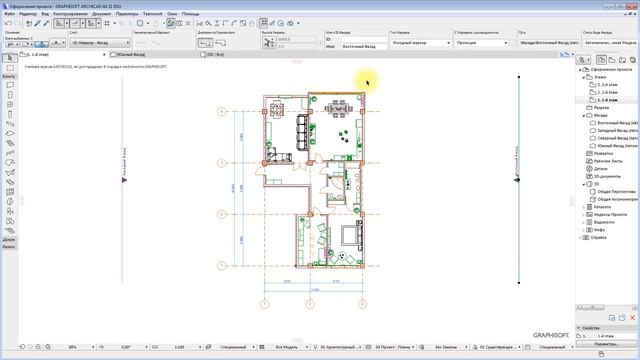Click the Undo icon
Screen dimensions: 640x360
coord(8,24)
